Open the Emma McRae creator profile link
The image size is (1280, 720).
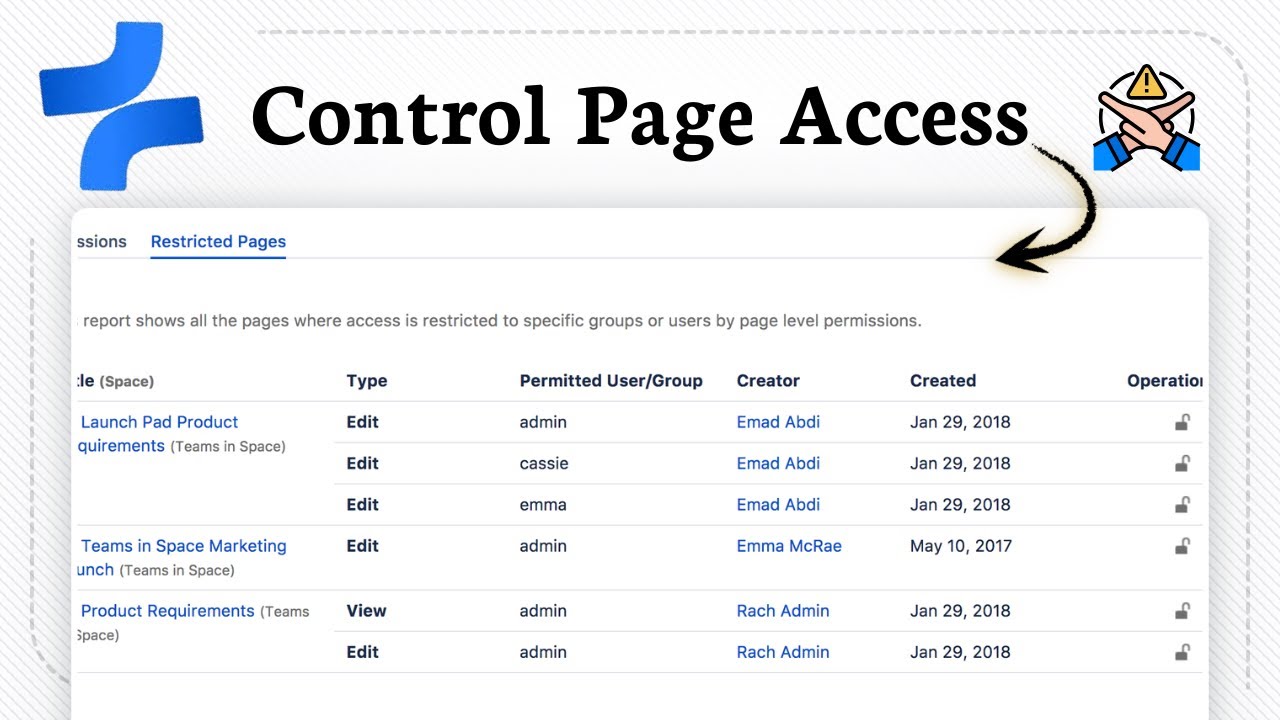pos(789,546)
